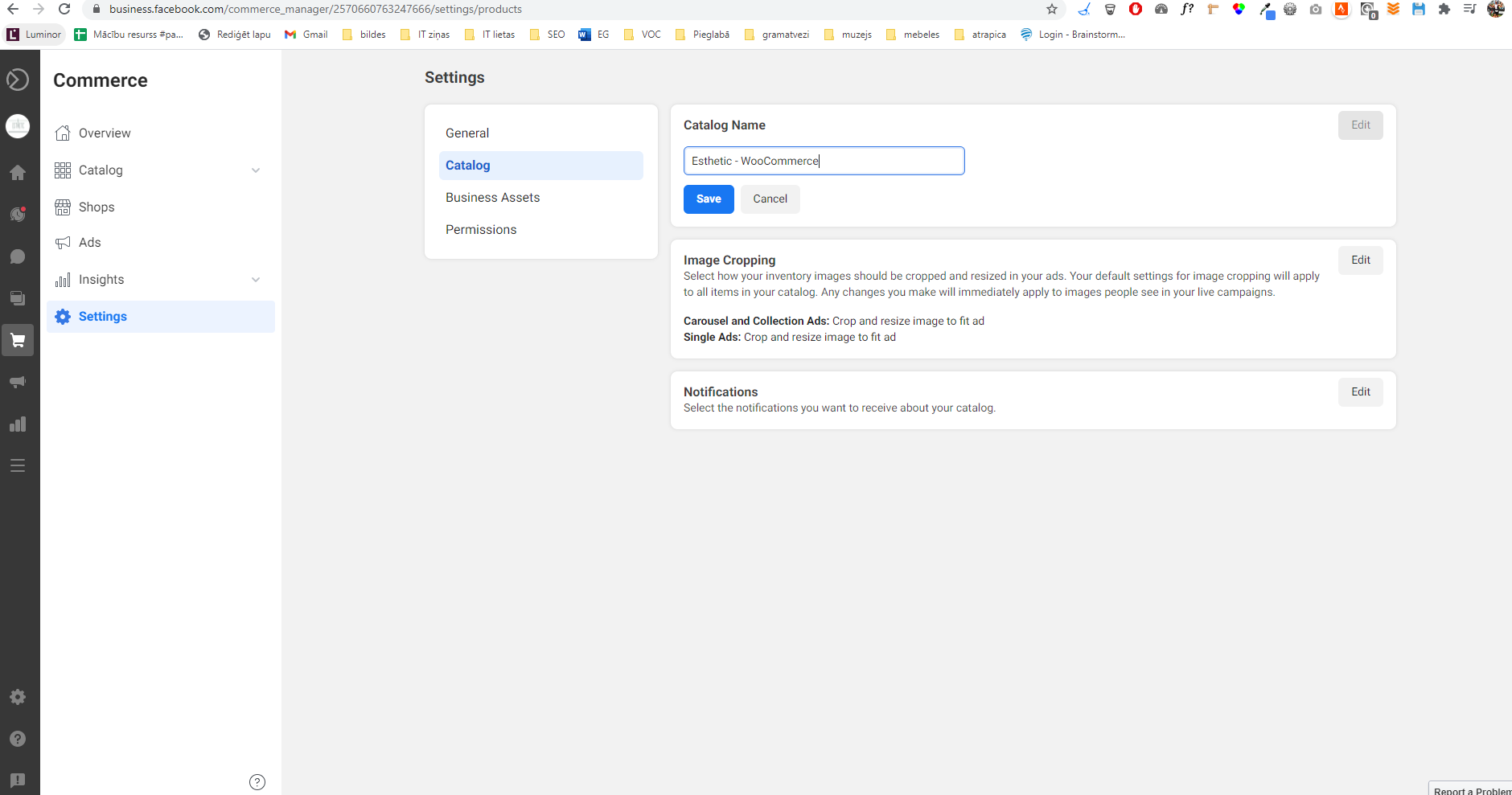This screenshot has height=795, width=1512.
Task: Open the Luminor bookmark
Action: 34,35
